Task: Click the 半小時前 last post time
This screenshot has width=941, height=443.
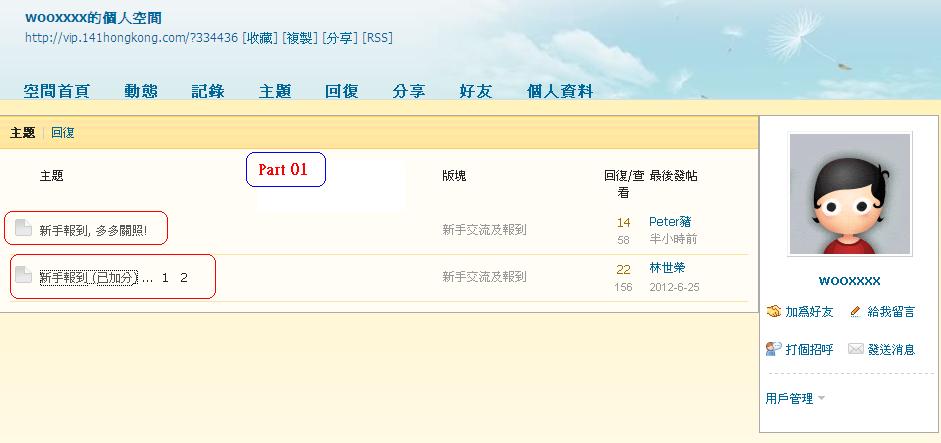Action: pyautogui.click(x=673, y=239)
